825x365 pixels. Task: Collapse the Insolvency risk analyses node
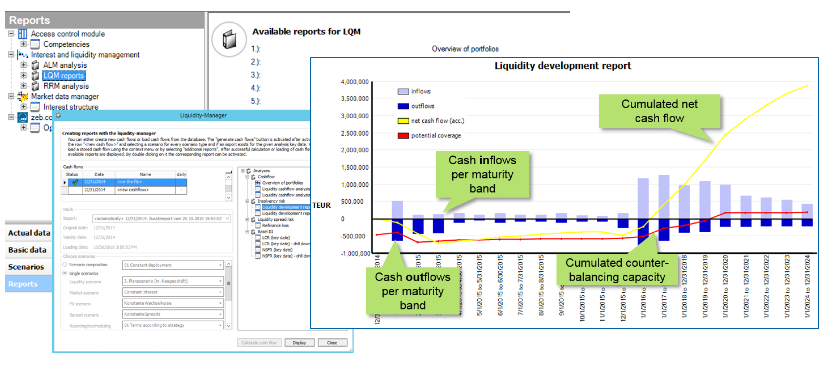(248, 201)
